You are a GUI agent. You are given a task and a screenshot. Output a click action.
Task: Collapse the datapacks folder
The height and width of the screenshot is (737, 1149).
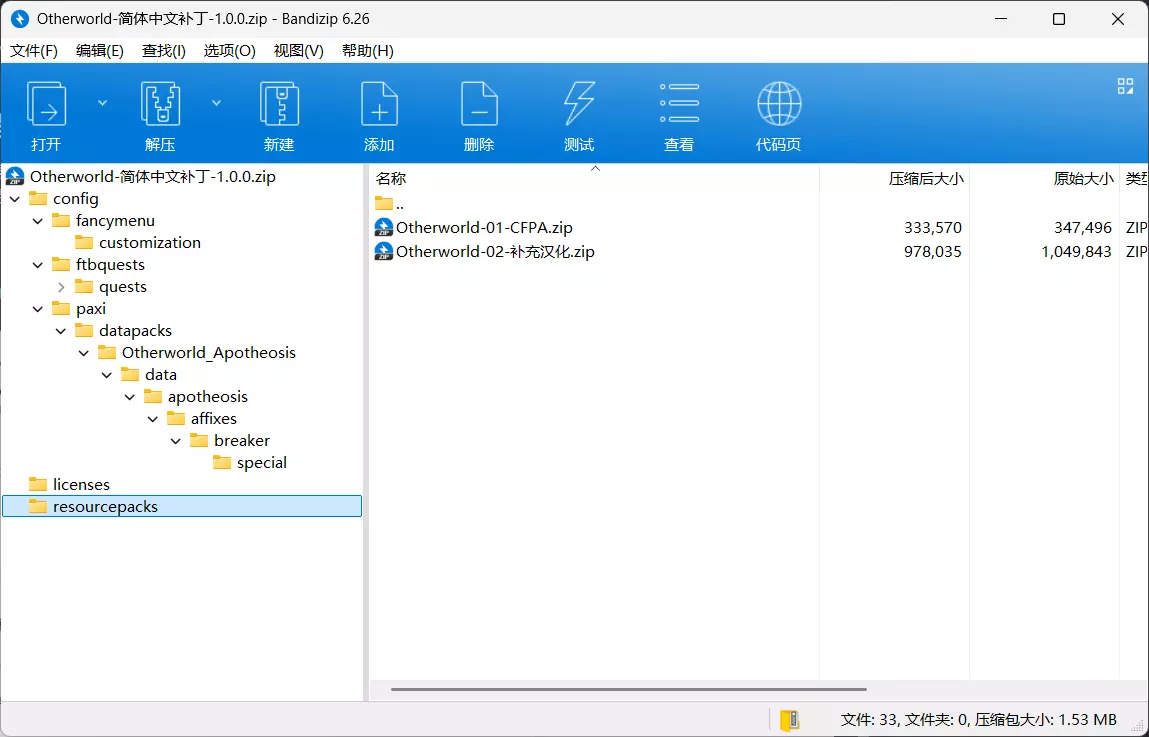tap(62, 331)
